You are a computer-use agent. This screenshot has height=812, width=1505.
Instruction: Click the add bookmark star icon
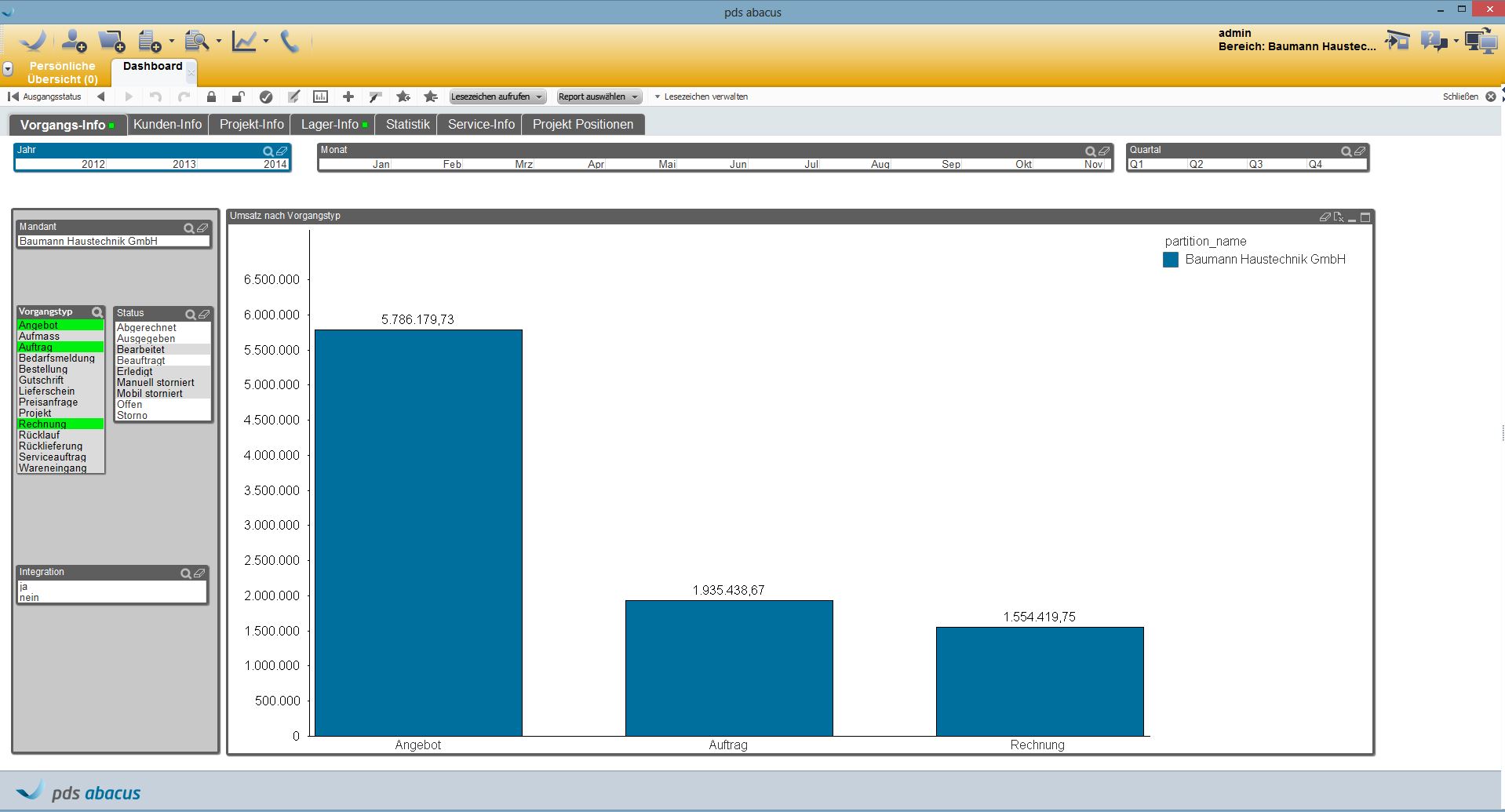403,96
